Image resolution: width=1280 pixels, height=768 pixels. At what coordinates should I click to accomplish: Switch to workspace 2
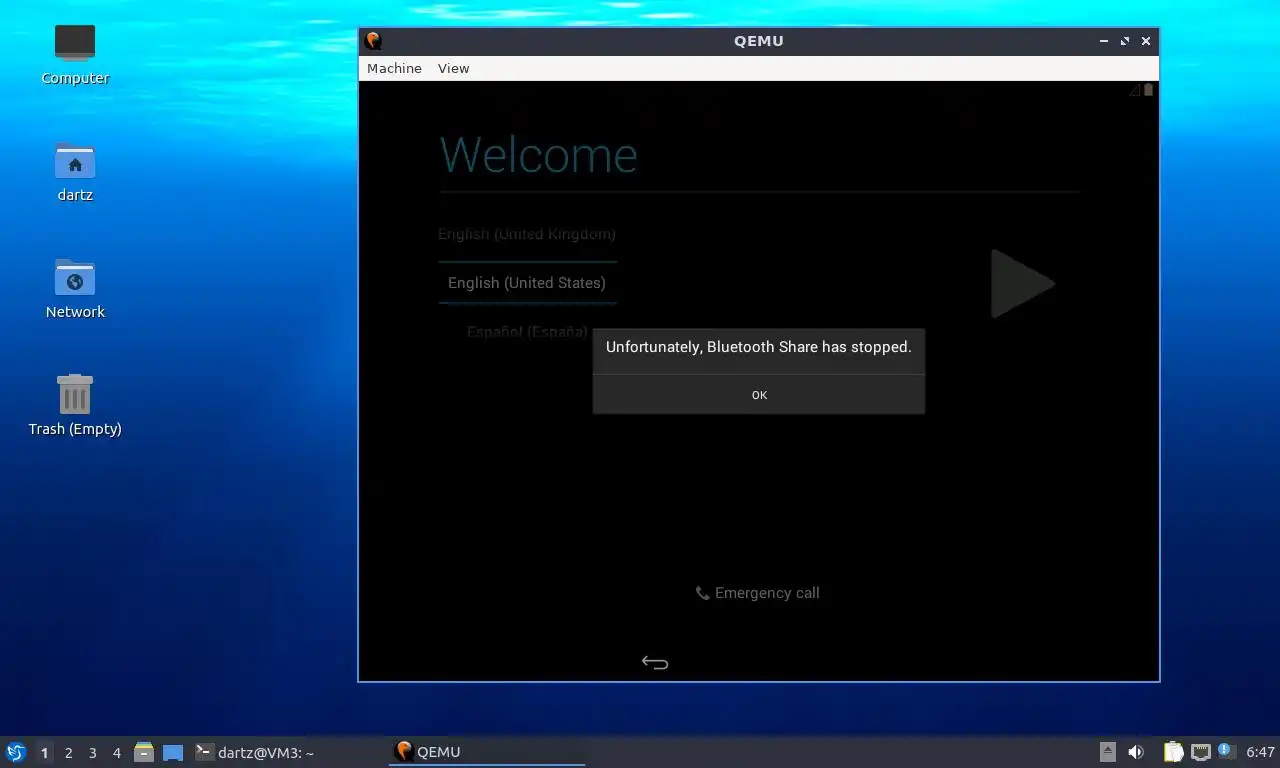click(x=68, y=753)
